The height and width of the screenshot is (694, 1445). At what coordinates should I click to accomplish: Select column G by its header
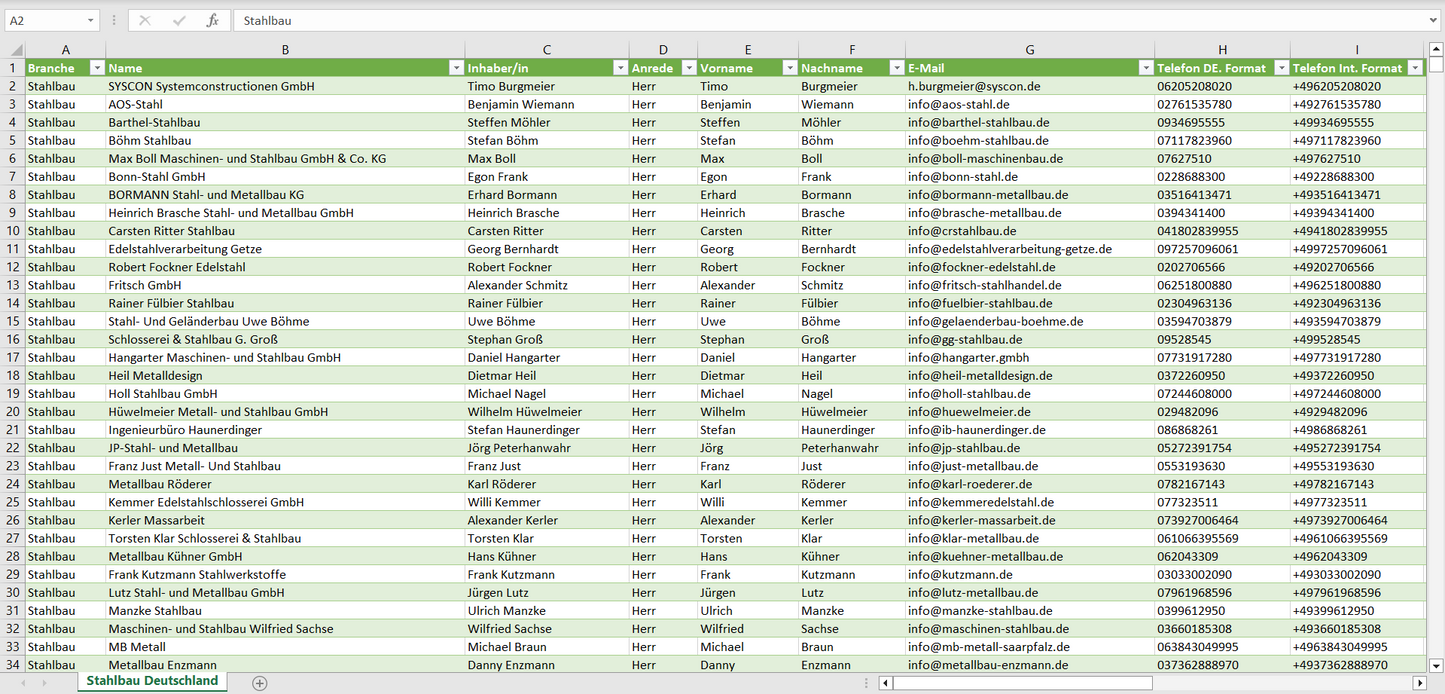point(1029,50)
